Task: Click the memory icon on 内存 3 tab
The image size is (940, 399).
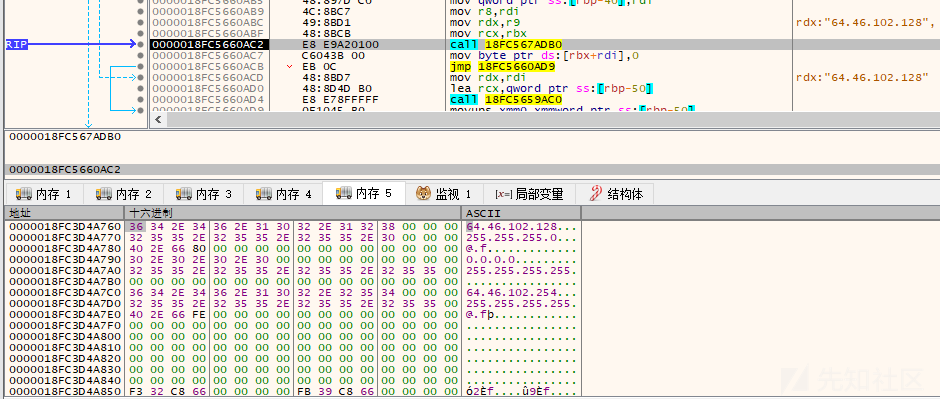Action: pyautogui.click(x=183, y=194)
